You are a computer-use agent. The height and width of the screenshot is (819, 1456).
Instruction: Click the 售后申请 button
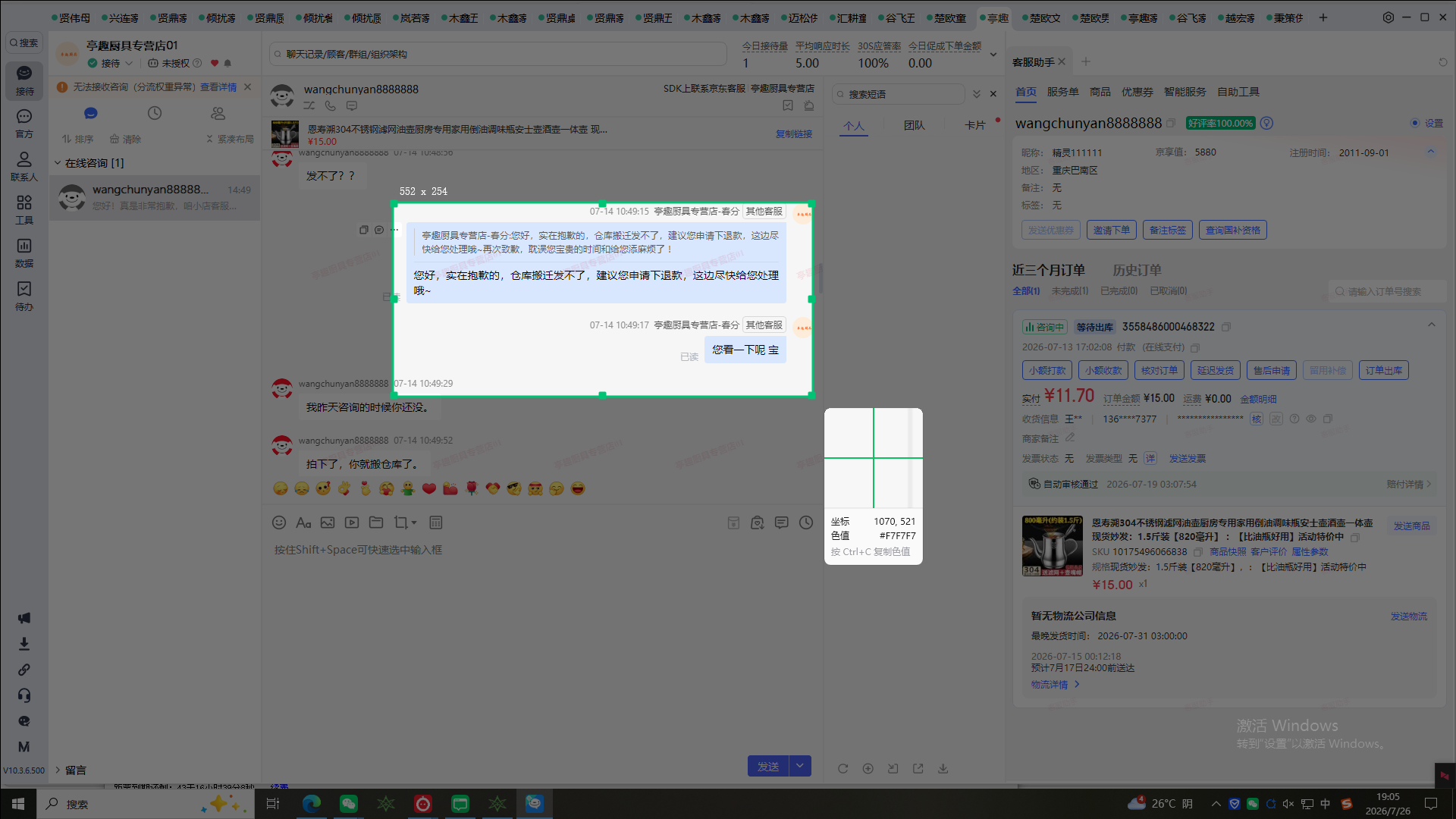(x=1272, y=371)
